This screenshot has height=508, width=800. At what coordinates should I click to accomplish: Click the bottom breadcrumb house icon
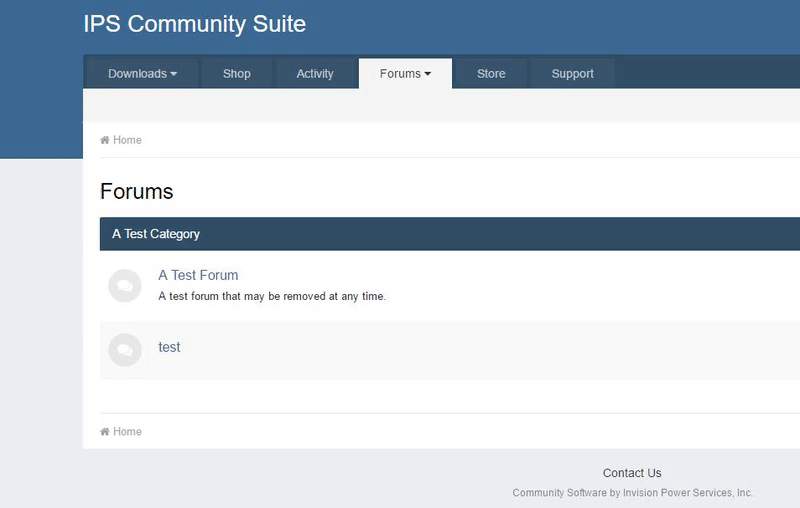[105, 431]
